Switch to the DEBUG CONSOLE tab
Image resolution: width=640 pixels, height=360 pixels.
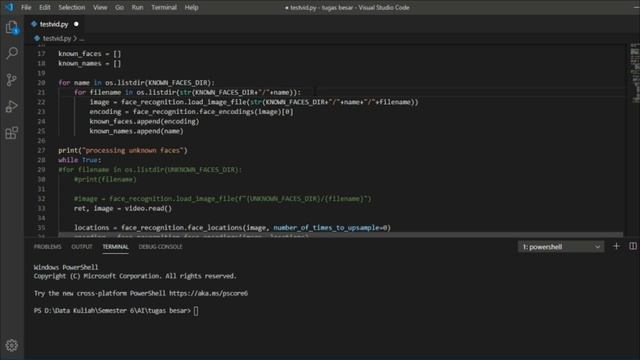pyautogui.click(x=160, y=247)
